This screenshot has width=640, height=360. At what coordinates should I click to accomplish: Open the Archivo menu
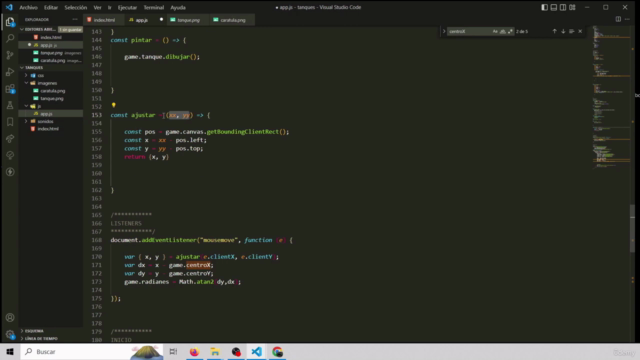pos(29,7)
